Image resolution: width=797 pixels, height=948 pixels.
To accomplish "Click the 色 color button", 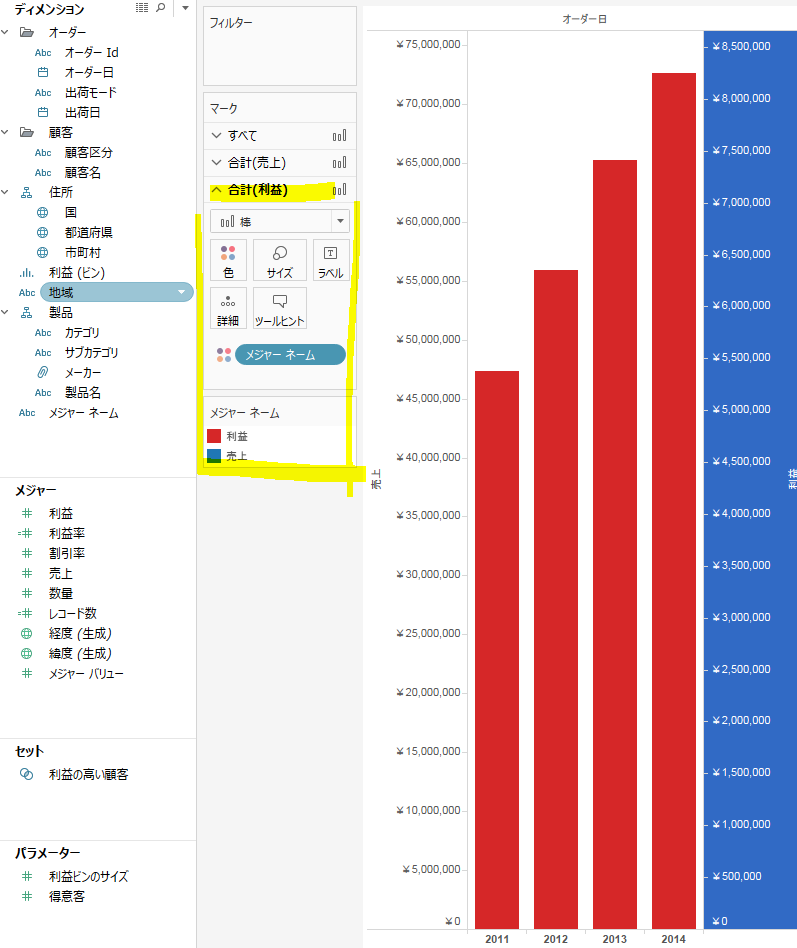I will pos(229,261).
